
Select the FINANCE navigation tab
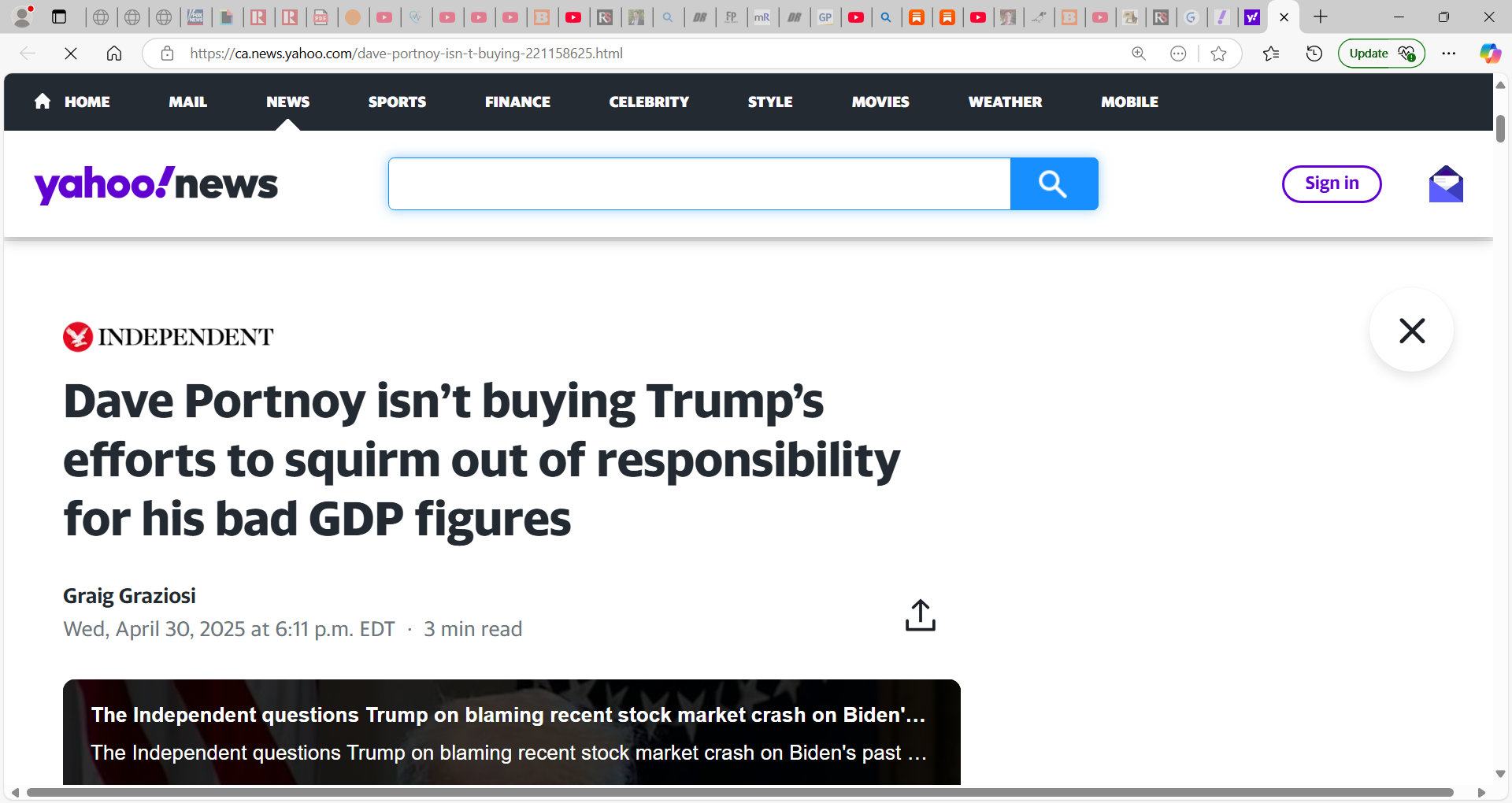[517, 102]
